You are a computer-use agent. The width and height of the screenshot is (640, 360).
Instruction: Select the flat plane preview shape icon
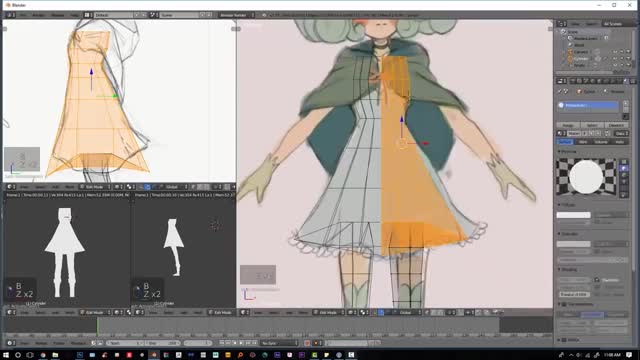(624, 162)
